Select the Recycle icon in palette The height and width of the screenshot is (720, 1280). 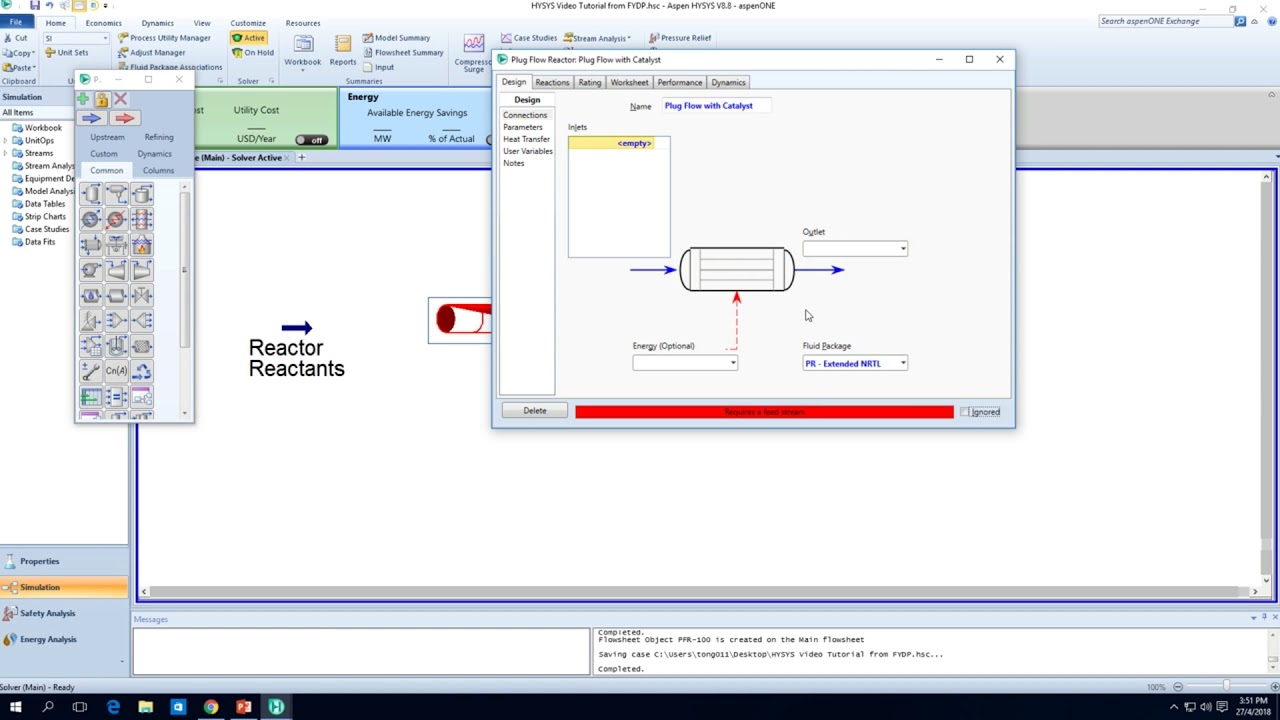click(141, 371)
